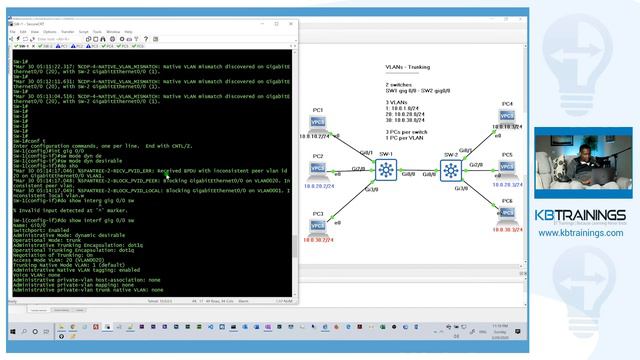Select the PC4 node in topology

(507, 116)
